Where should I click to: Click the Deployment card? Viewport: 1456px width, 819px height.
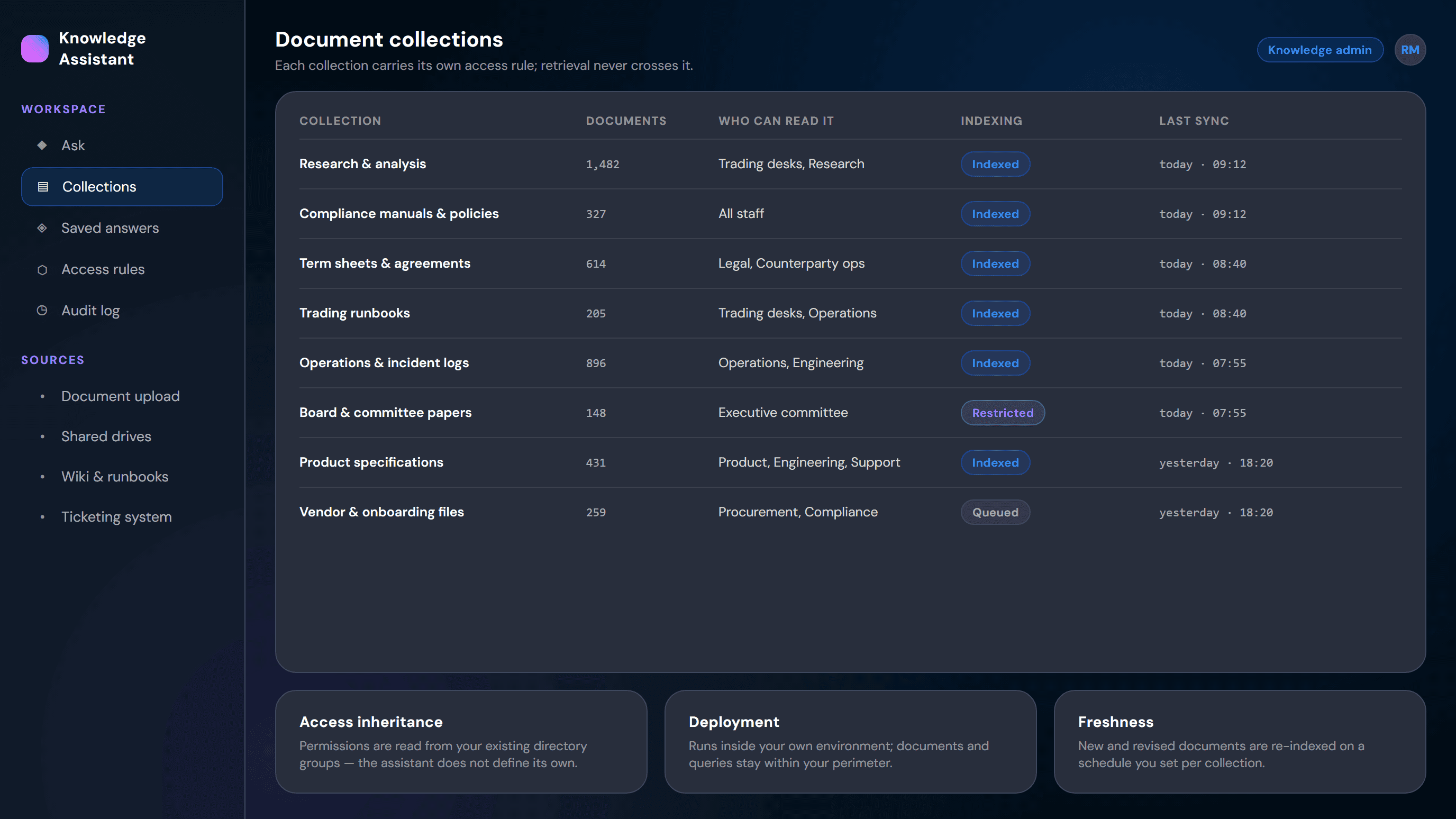(850, 741)
